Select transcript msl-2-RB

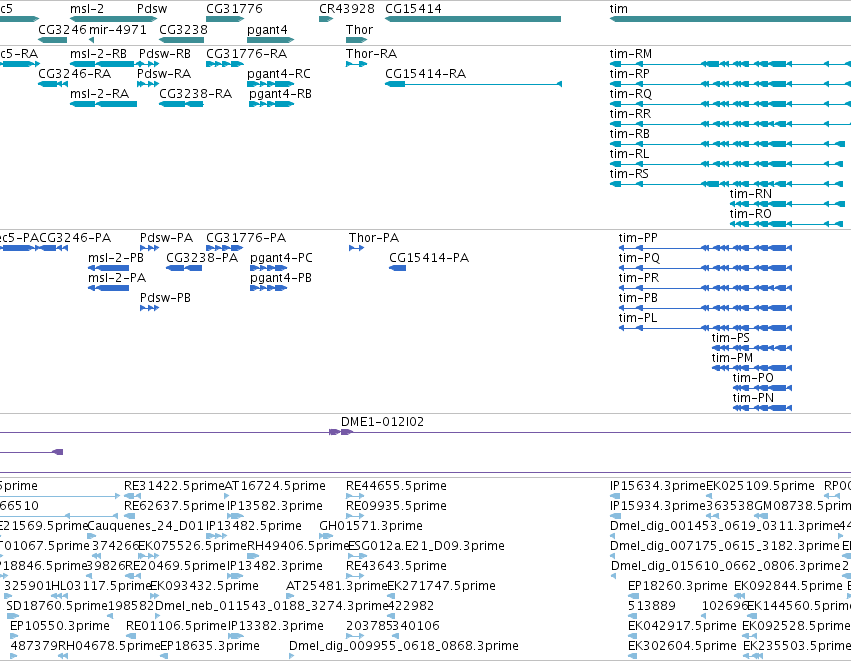pos(98,54)
